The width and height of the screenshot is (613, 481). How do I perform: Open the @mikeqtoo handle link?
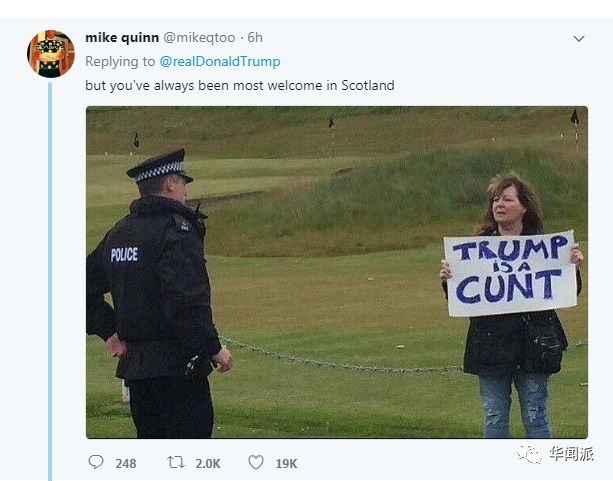tap(199, 38)
